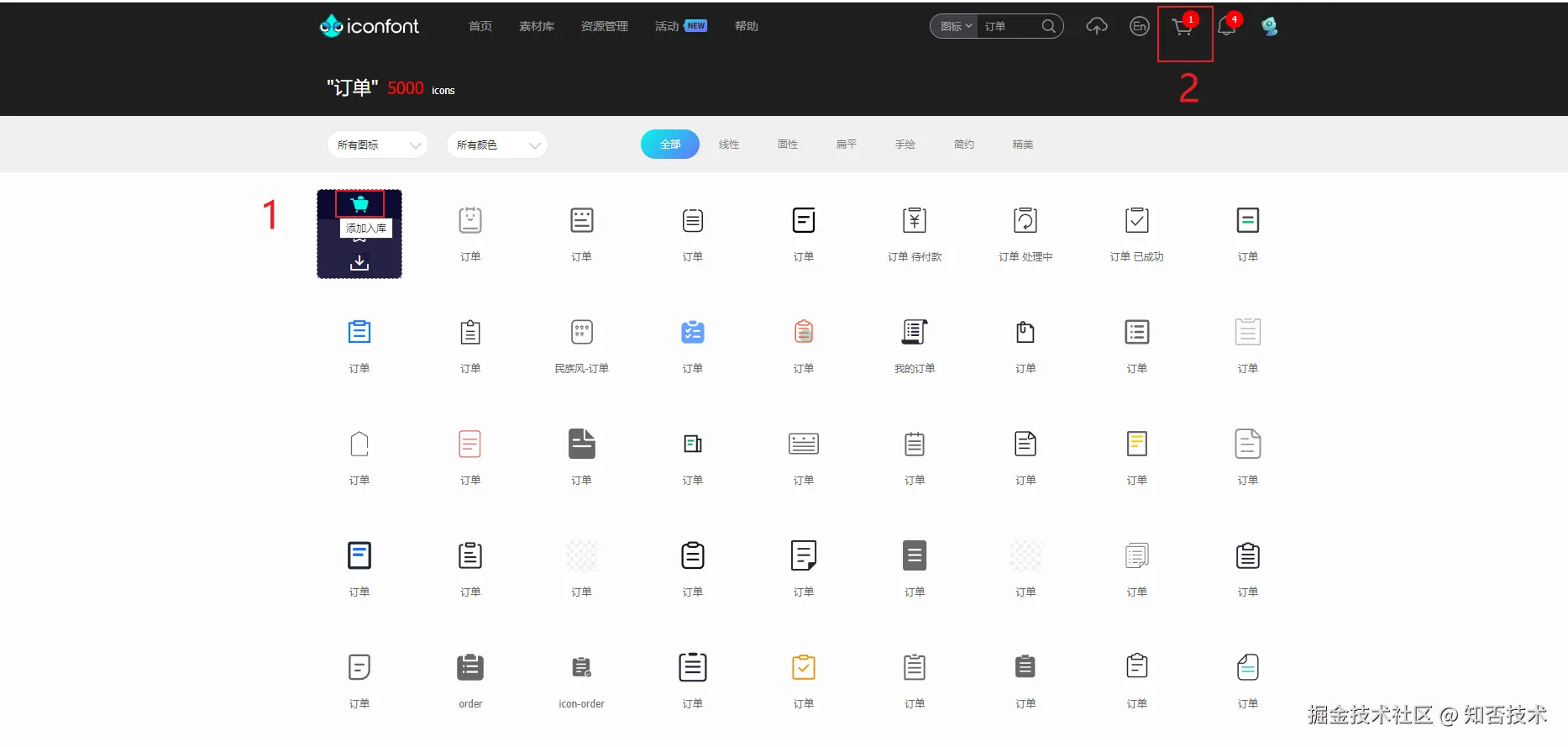Image resolution: width=1568 pixels, height=747 pixels.
Task: Open the user avatar menu
Action: click(1270, 26)
